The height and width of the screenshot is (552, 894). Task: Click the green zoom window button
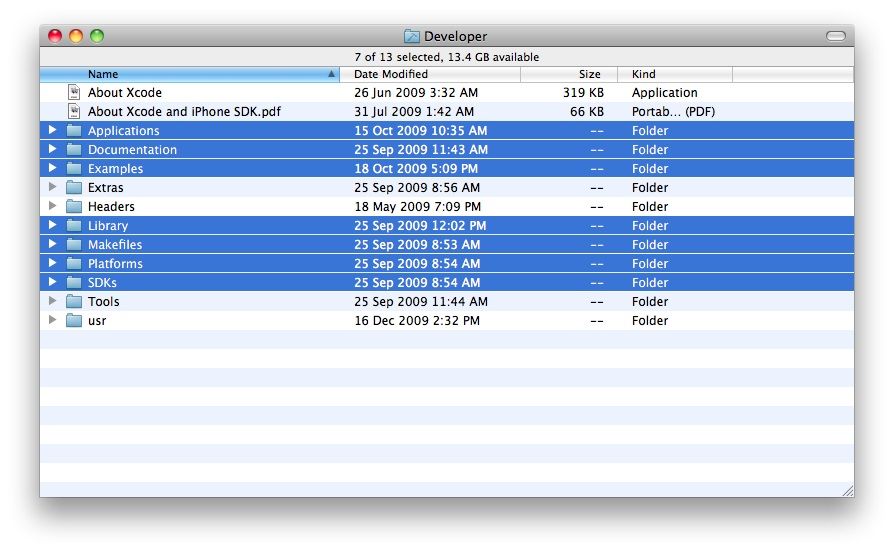tap(97, 36)
